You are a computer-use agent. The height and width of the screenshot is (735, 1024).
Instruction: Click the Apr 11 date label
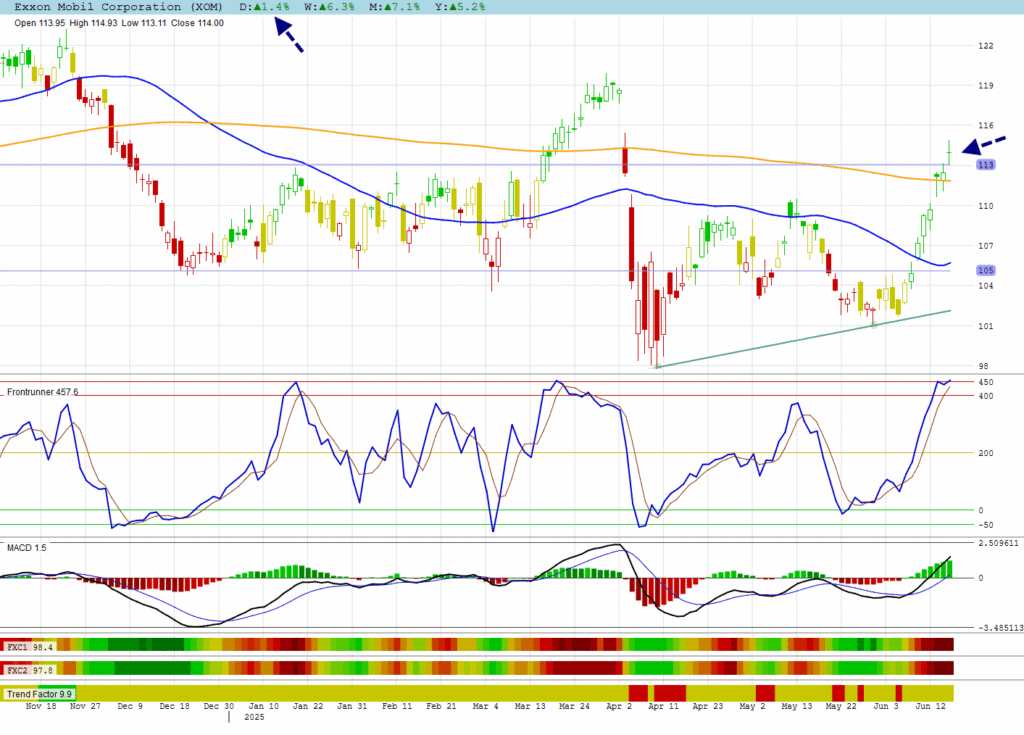click(664, 706)
